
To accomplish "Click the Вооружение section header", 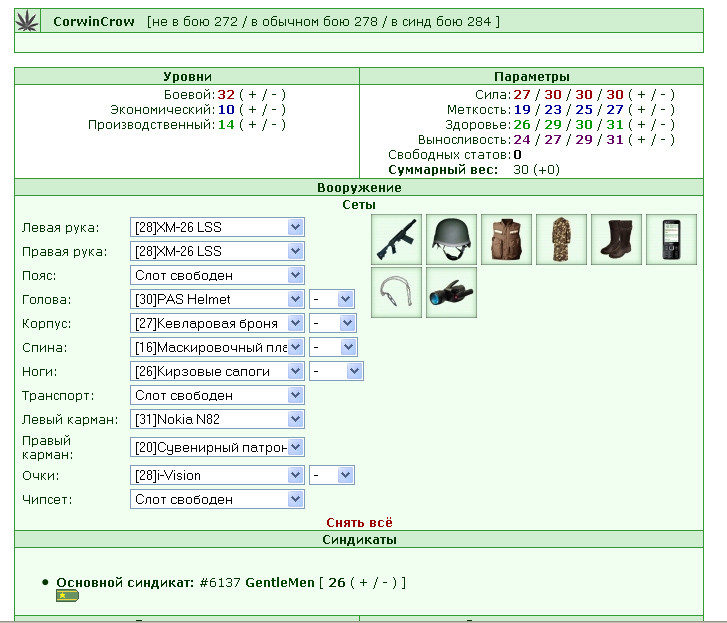I will (359, 187).
